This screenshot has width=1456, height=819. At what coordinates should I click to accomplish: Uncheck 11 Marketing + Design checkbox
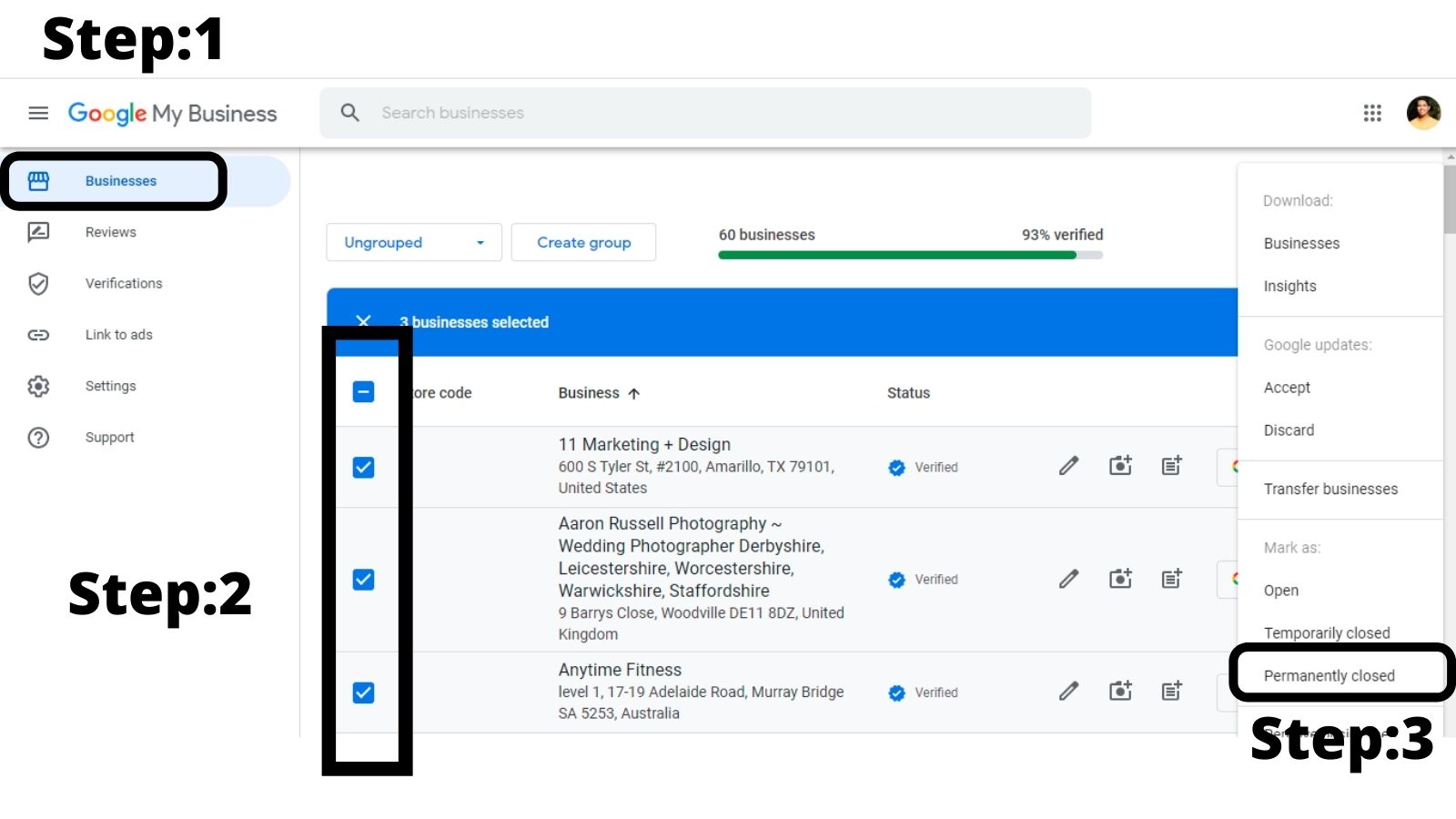point(363,467)
